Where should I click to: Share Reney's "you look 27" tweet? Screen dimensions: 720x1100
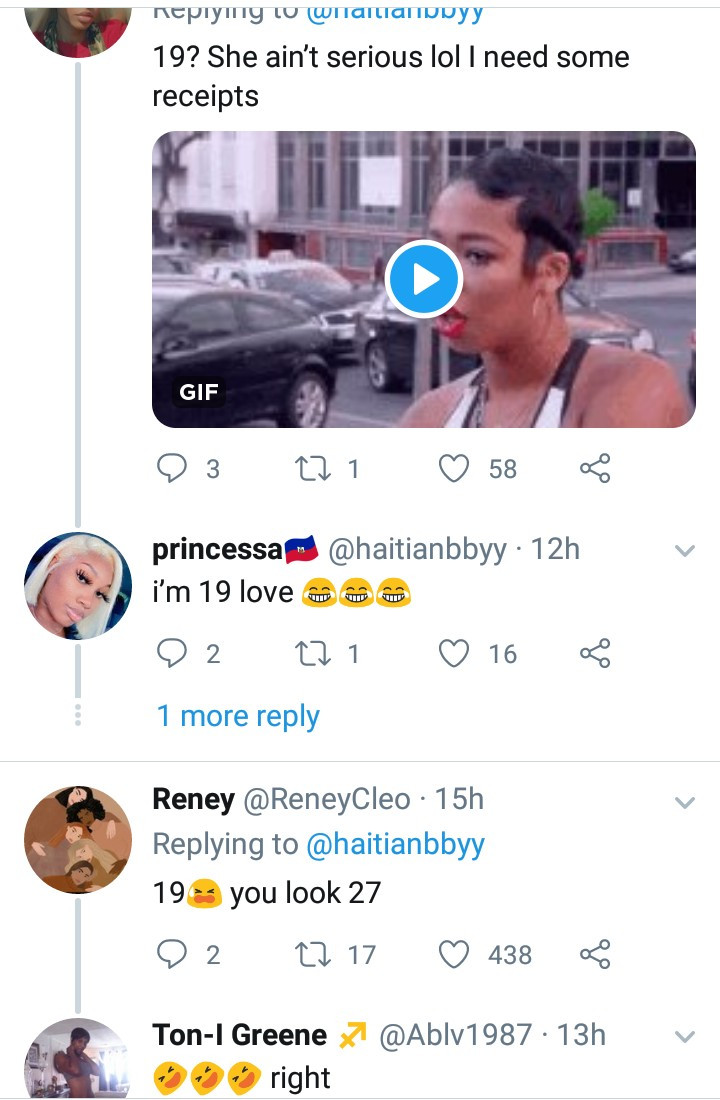click(x=595, y=955)
